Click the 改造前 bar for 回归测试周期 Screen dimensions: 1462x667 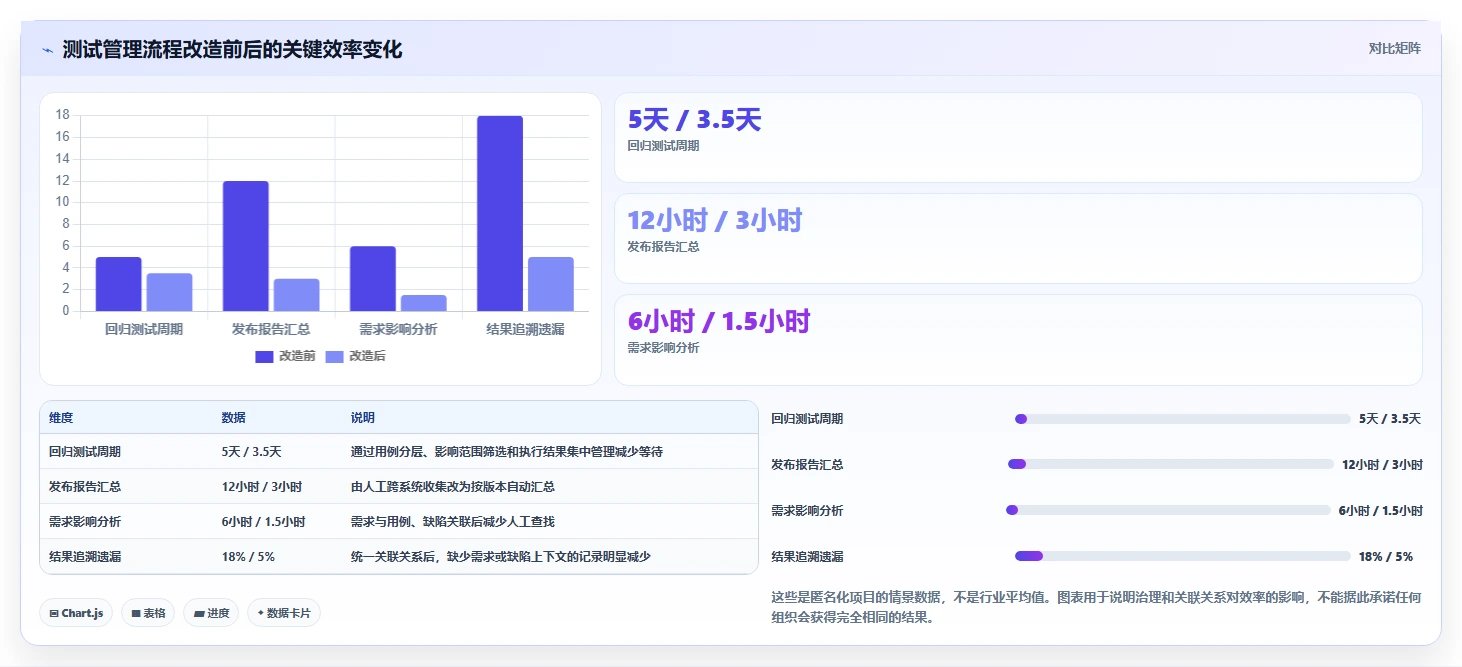pos(118,284)
